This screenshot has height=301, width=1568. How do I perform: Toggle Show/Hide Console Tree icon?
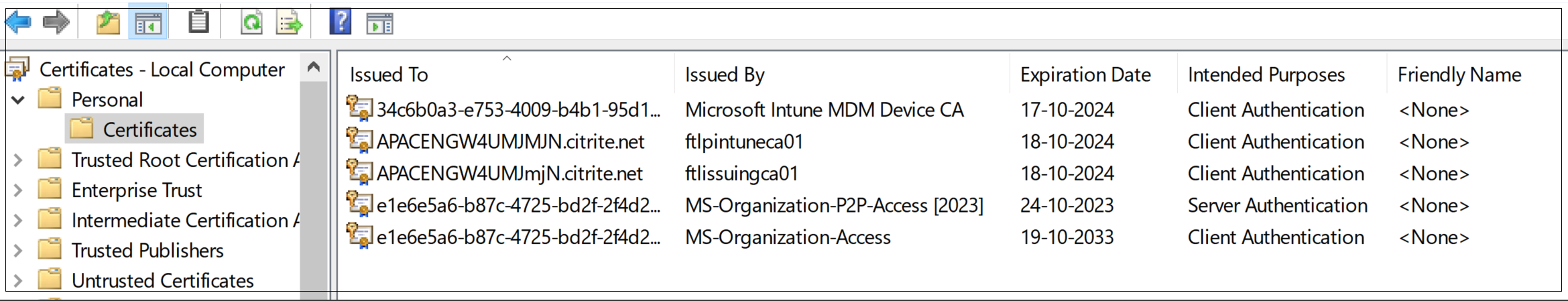pyautogui.click(x=148, y=23)
